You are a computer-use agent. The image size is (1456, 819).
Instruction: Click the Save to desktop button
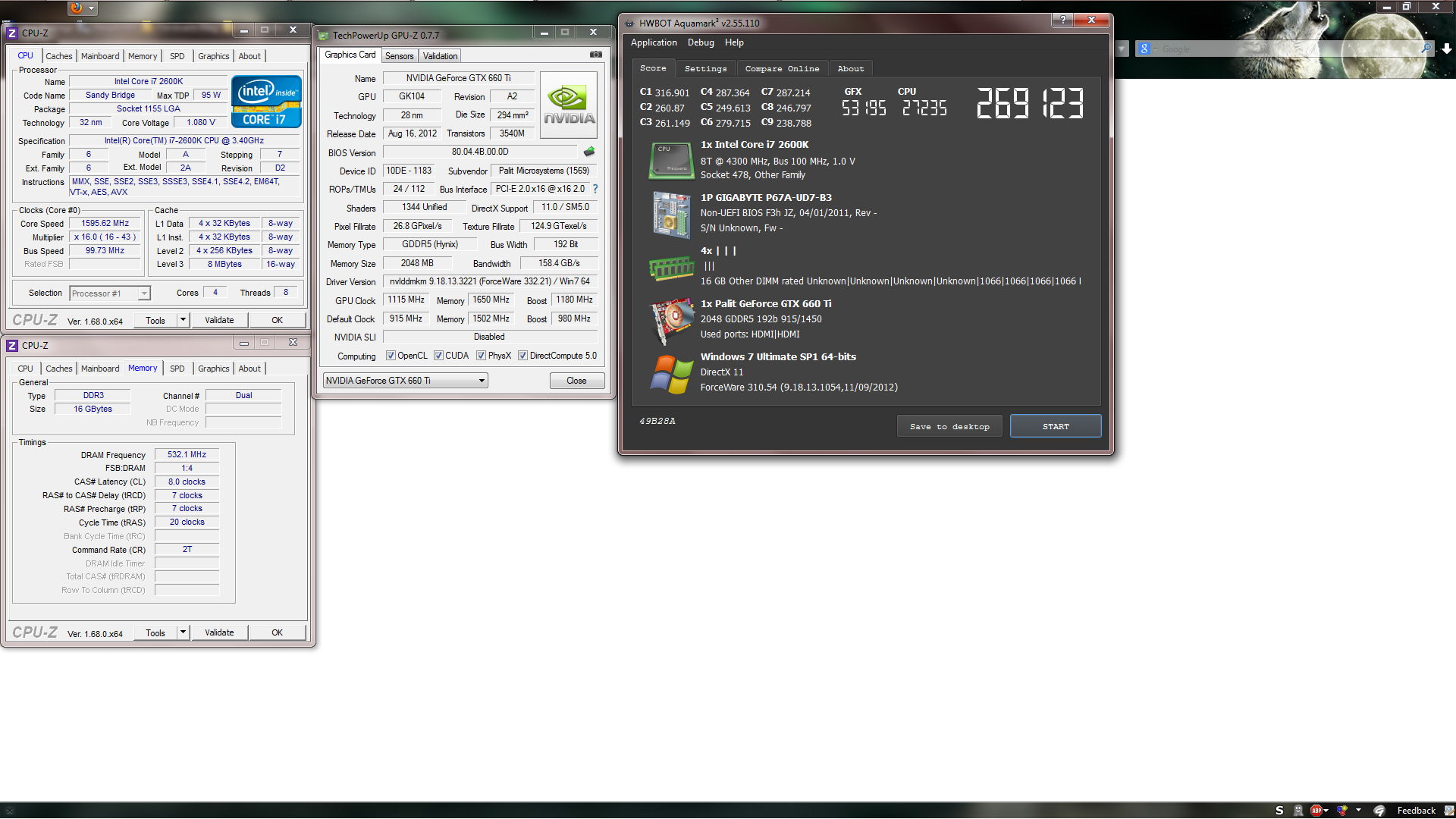[949, 427]
